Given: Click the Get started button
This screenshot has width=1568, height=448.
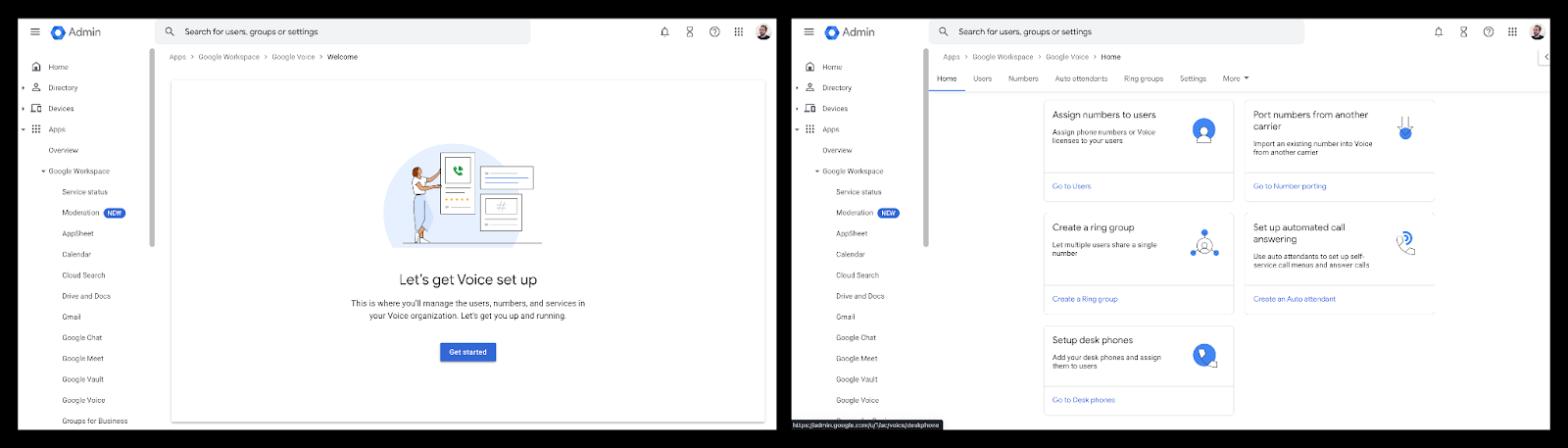Looking at the screenshot, I should click(x=467, y=352).
